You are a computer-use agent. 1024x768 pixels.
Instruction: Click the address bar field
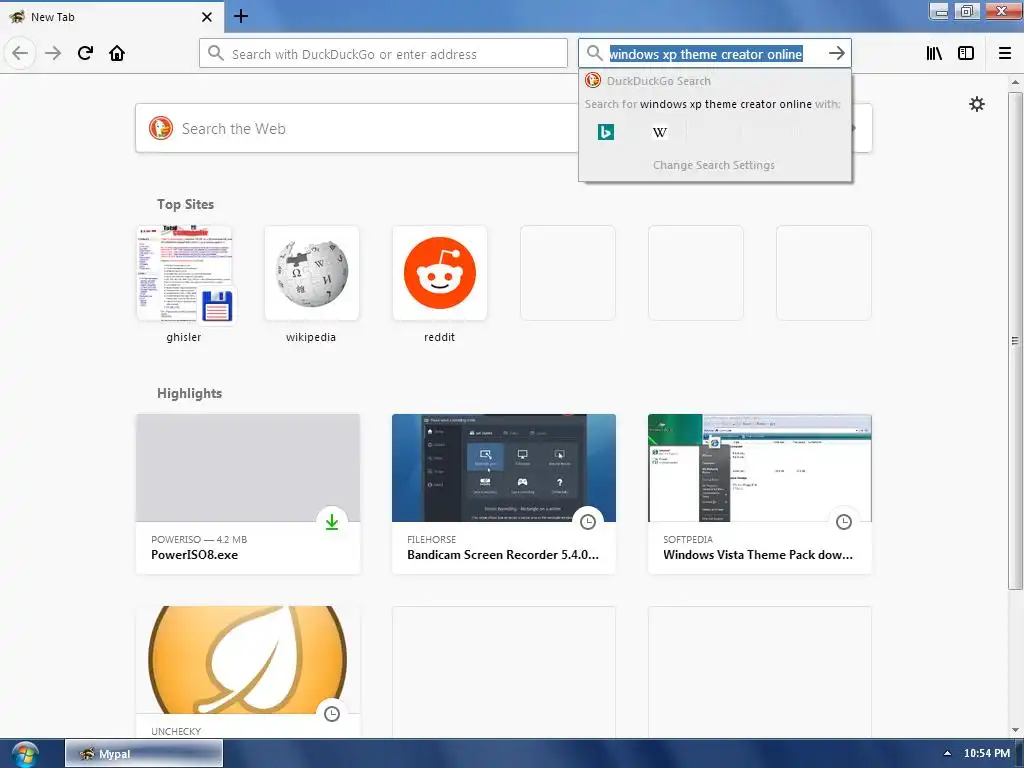(x=383, y=54)
